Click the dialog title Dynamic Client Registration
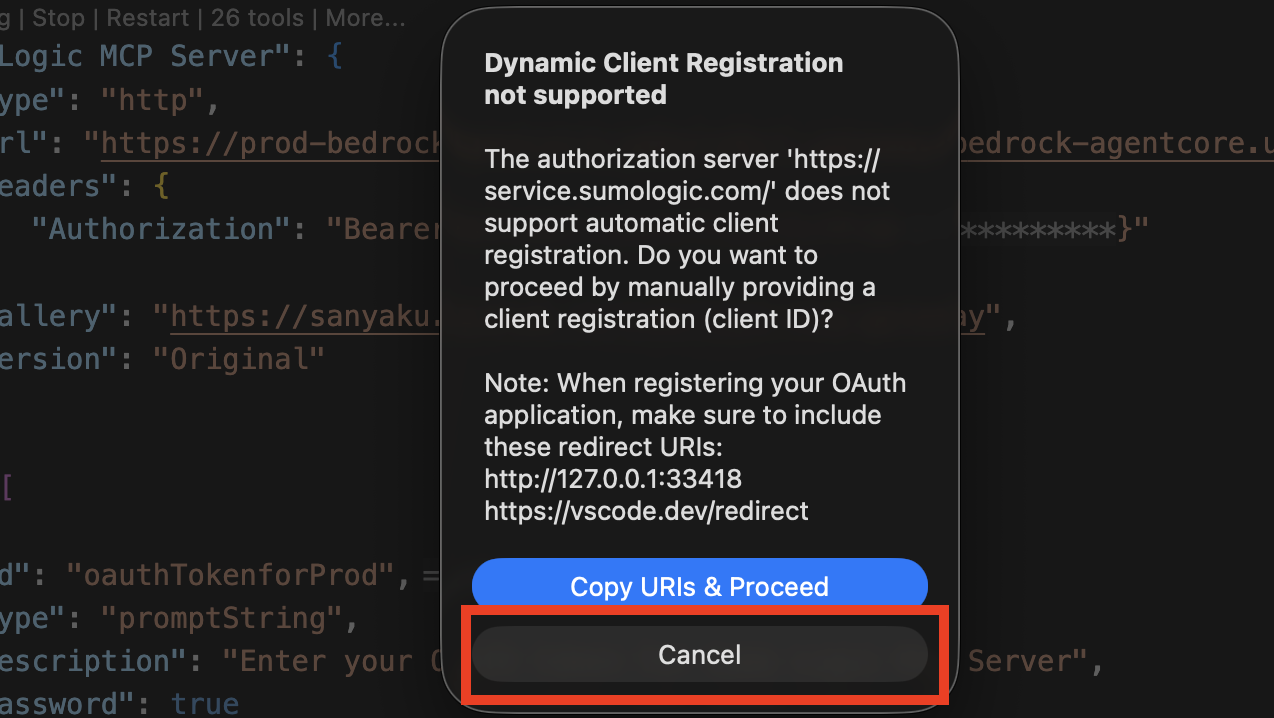 (663, 63)
